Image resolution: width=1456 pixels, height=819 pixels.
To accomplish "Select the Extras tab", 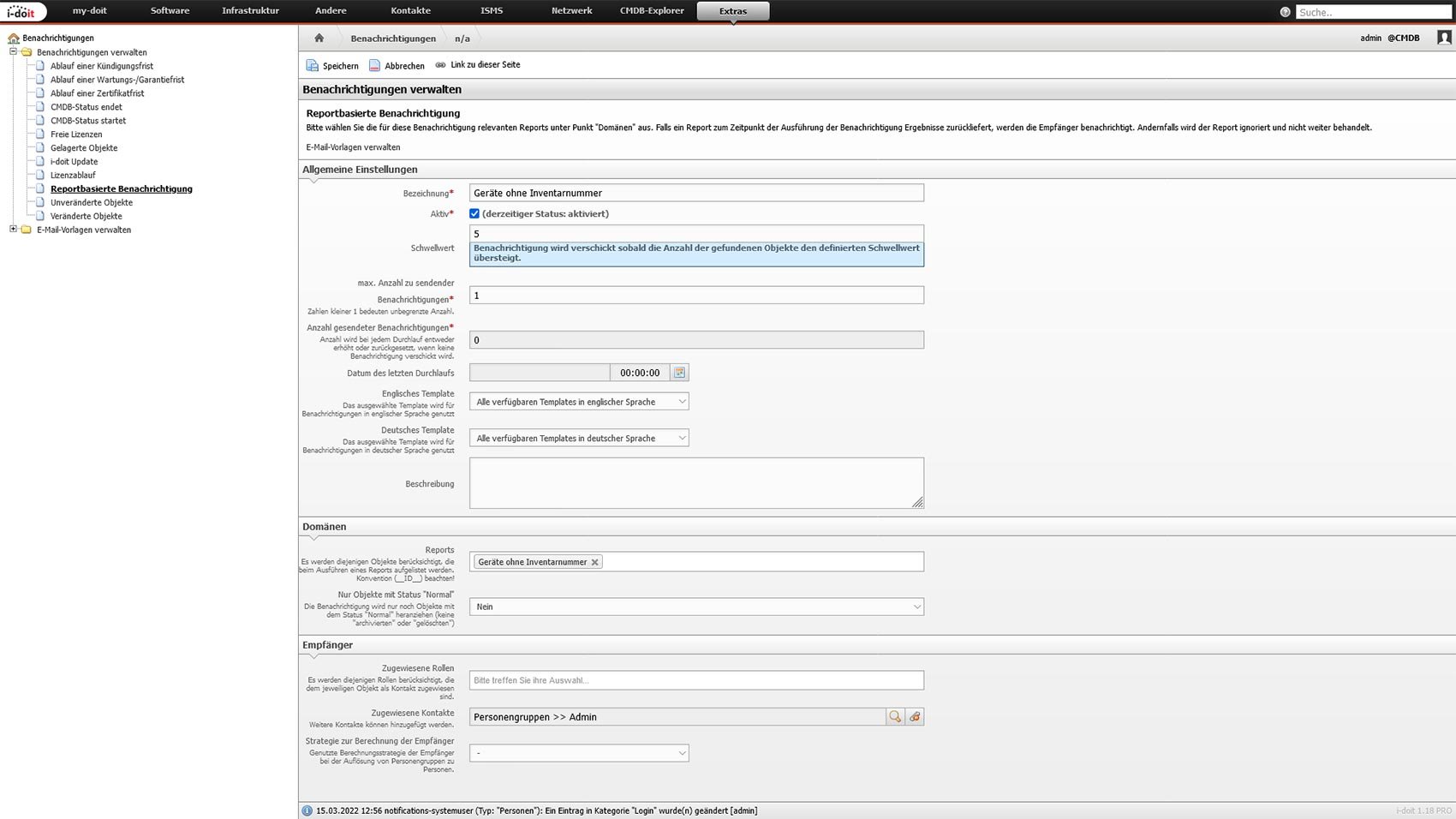I will [733, 11].
